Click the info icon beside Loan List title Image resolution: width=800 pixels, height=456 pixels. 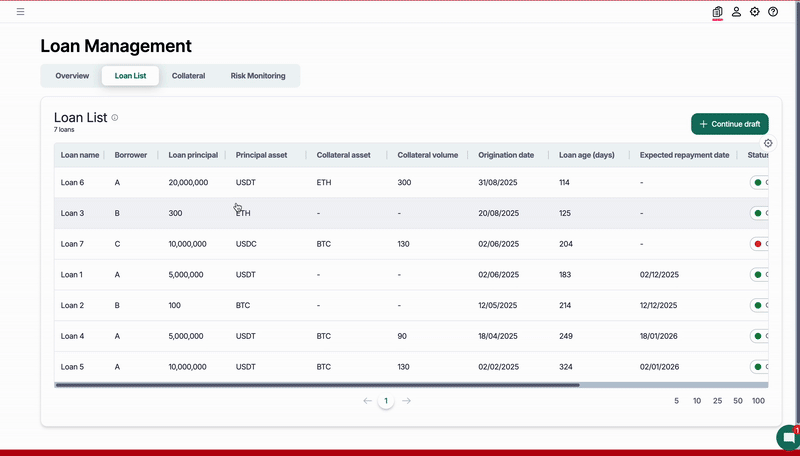(x=115, y=118)
